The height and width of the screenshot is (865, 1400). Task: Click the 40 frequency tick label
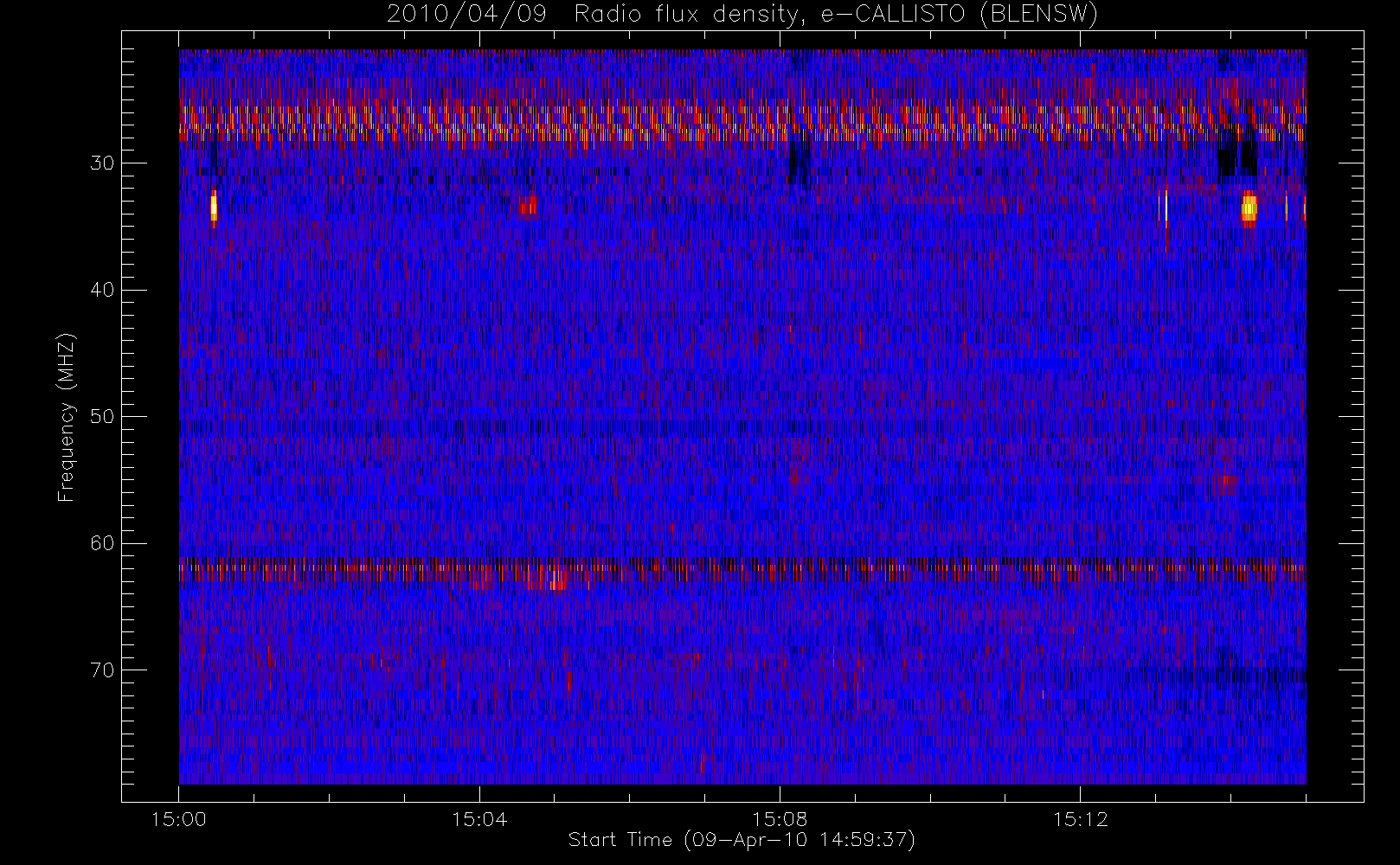point(102,290)
